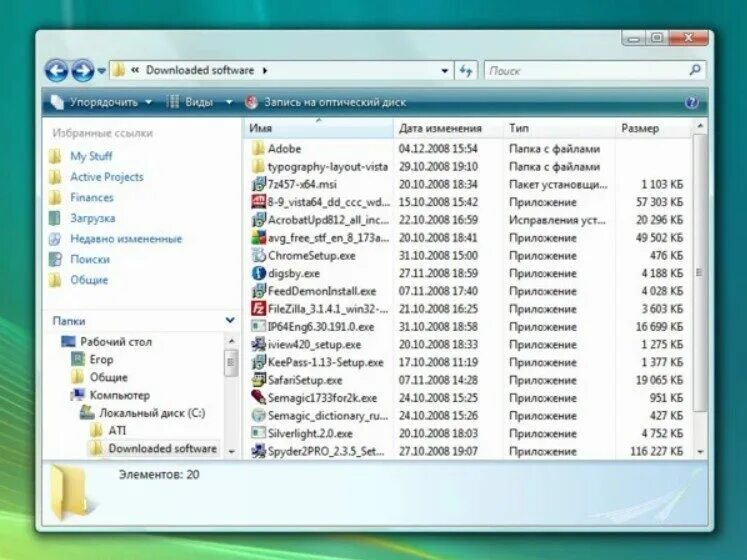Sort by the Размер column header
Viewport: 747px width, 560px height.
click(653, 128)
